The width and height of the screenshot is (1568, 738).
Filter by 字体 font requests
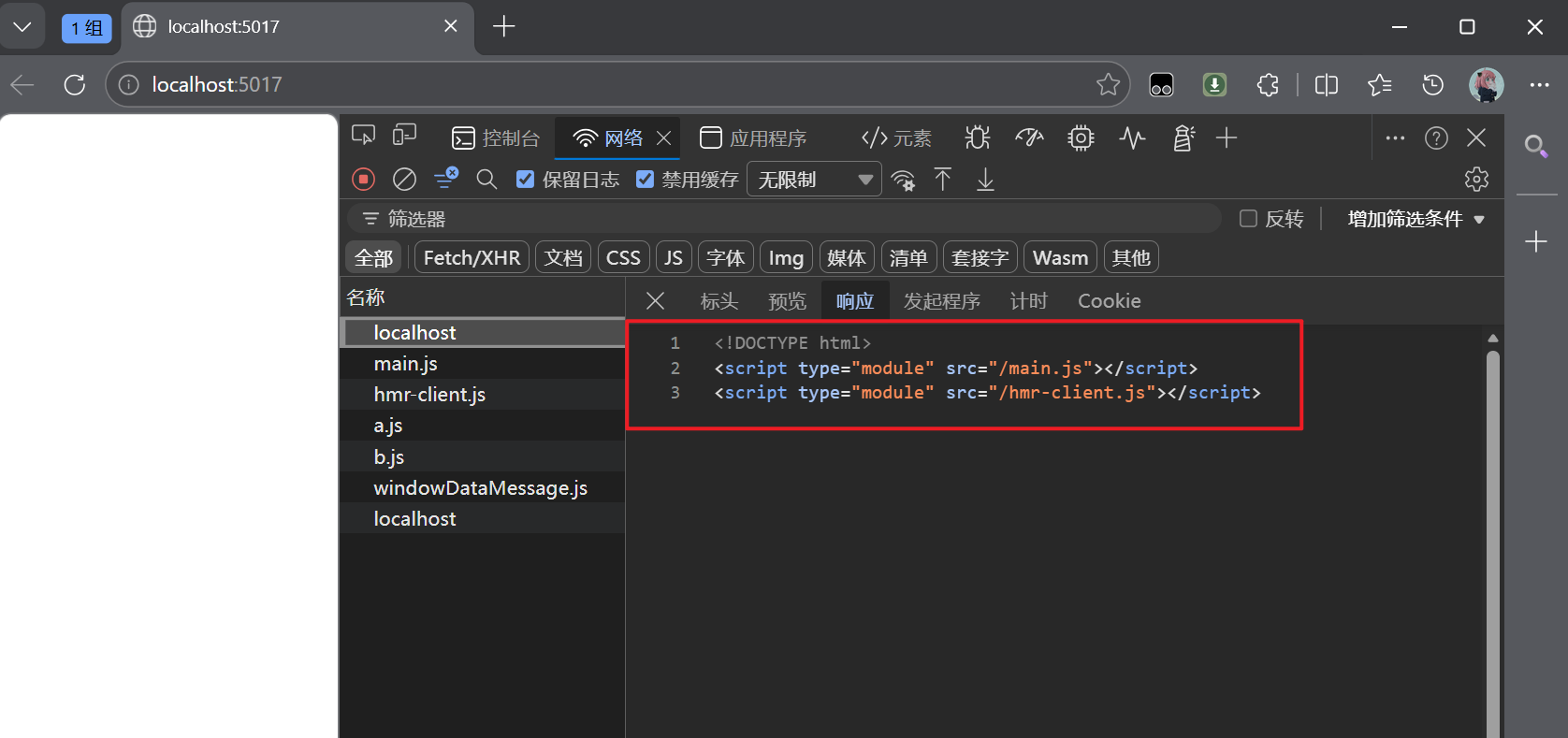725,258
